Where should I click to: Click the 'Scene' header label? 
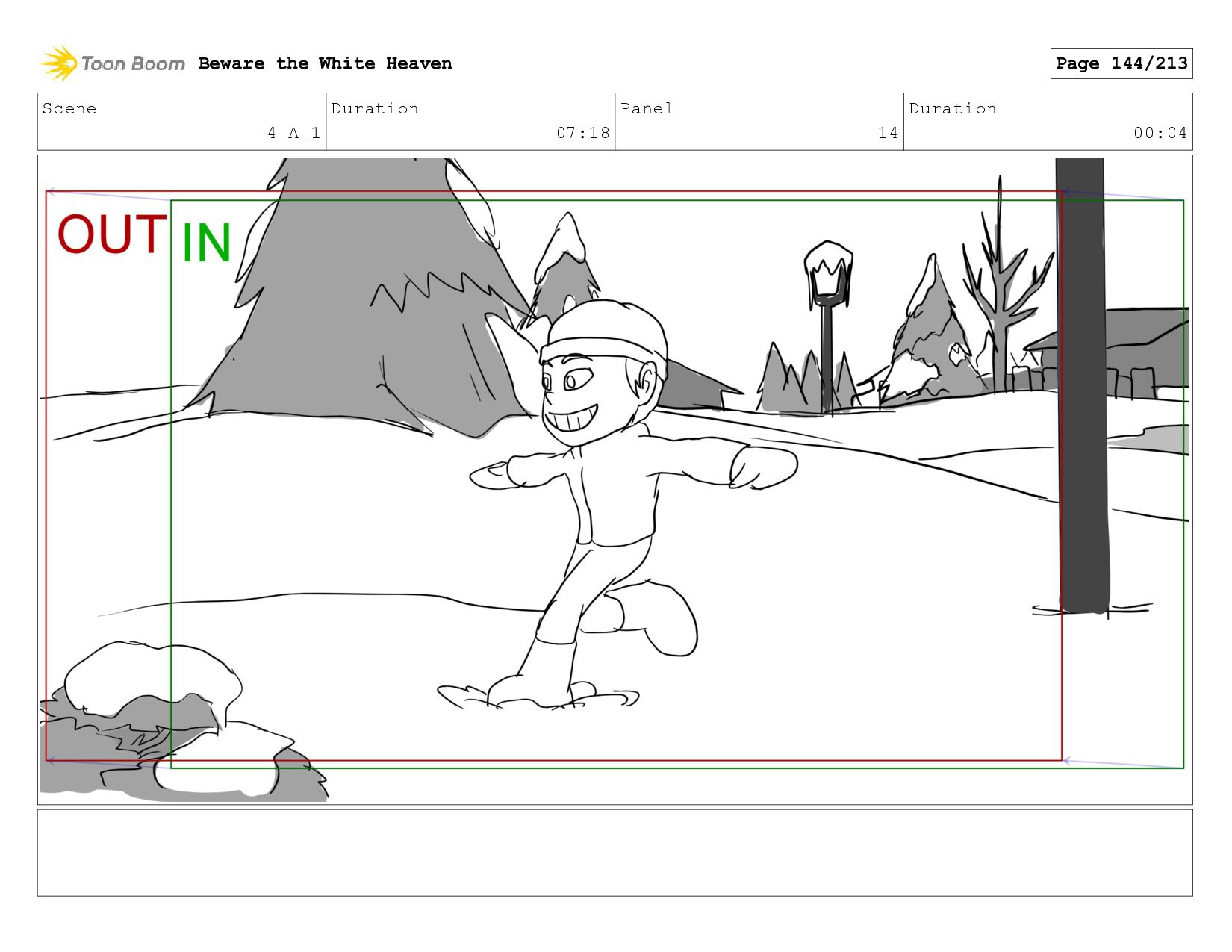point(69,108)
